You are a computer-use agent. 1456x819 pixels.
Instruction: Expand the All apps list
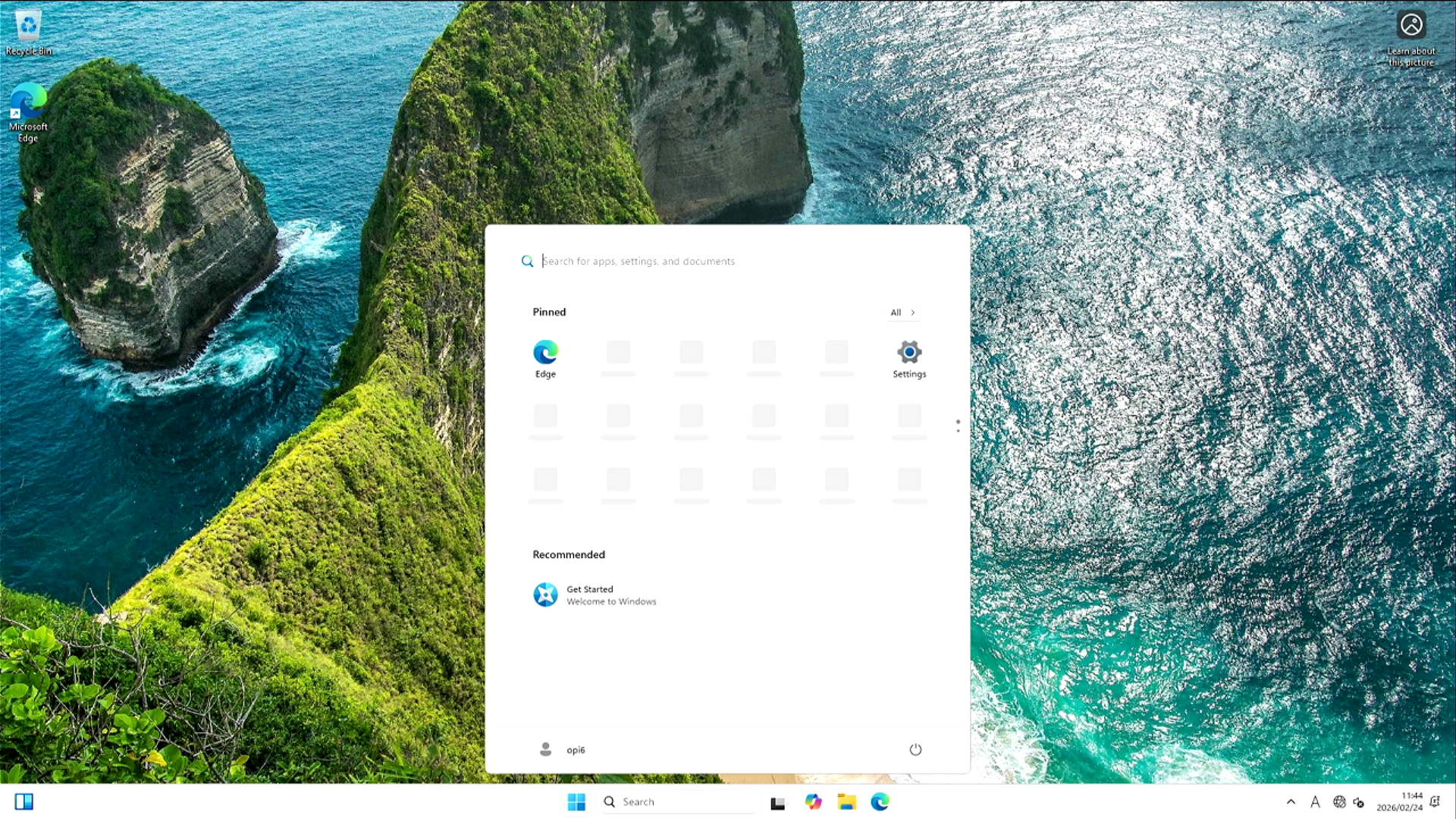coord(902,312)
